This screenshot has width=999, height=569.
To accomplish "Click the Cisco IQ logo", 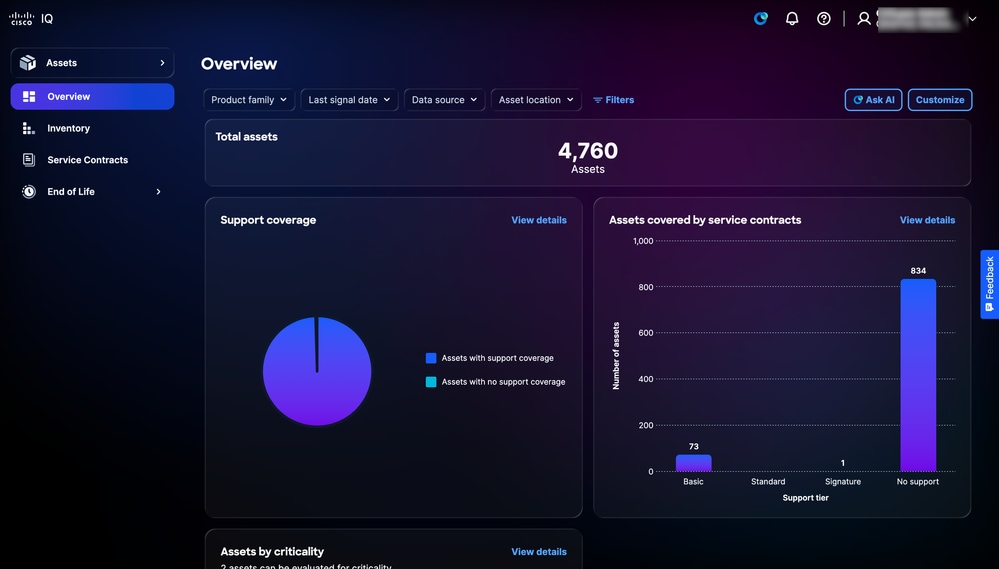I will [31, 18].
